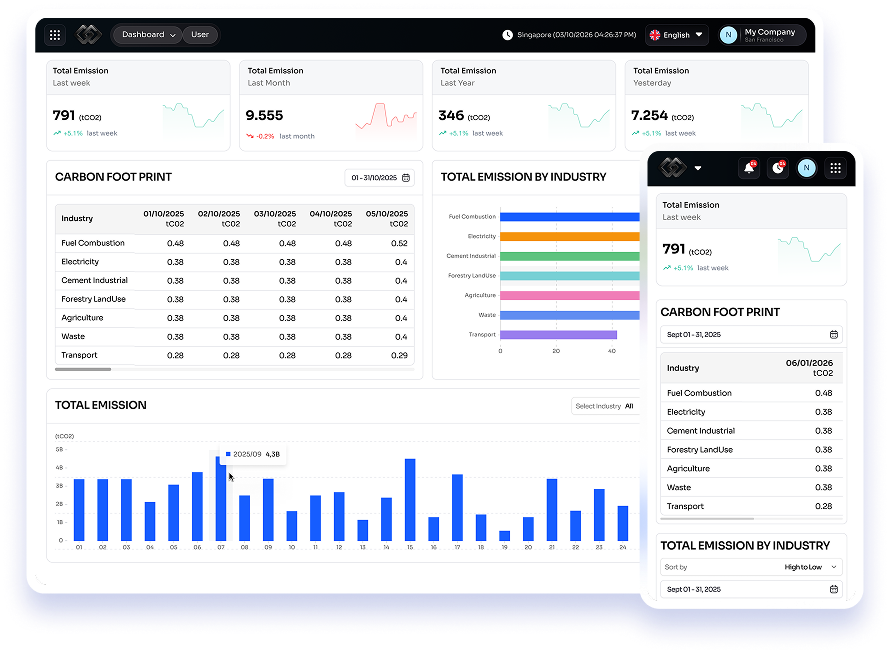Click the clock history icon with red badge
This screenshot has width=891, height=654.
(x=777, y=168)
